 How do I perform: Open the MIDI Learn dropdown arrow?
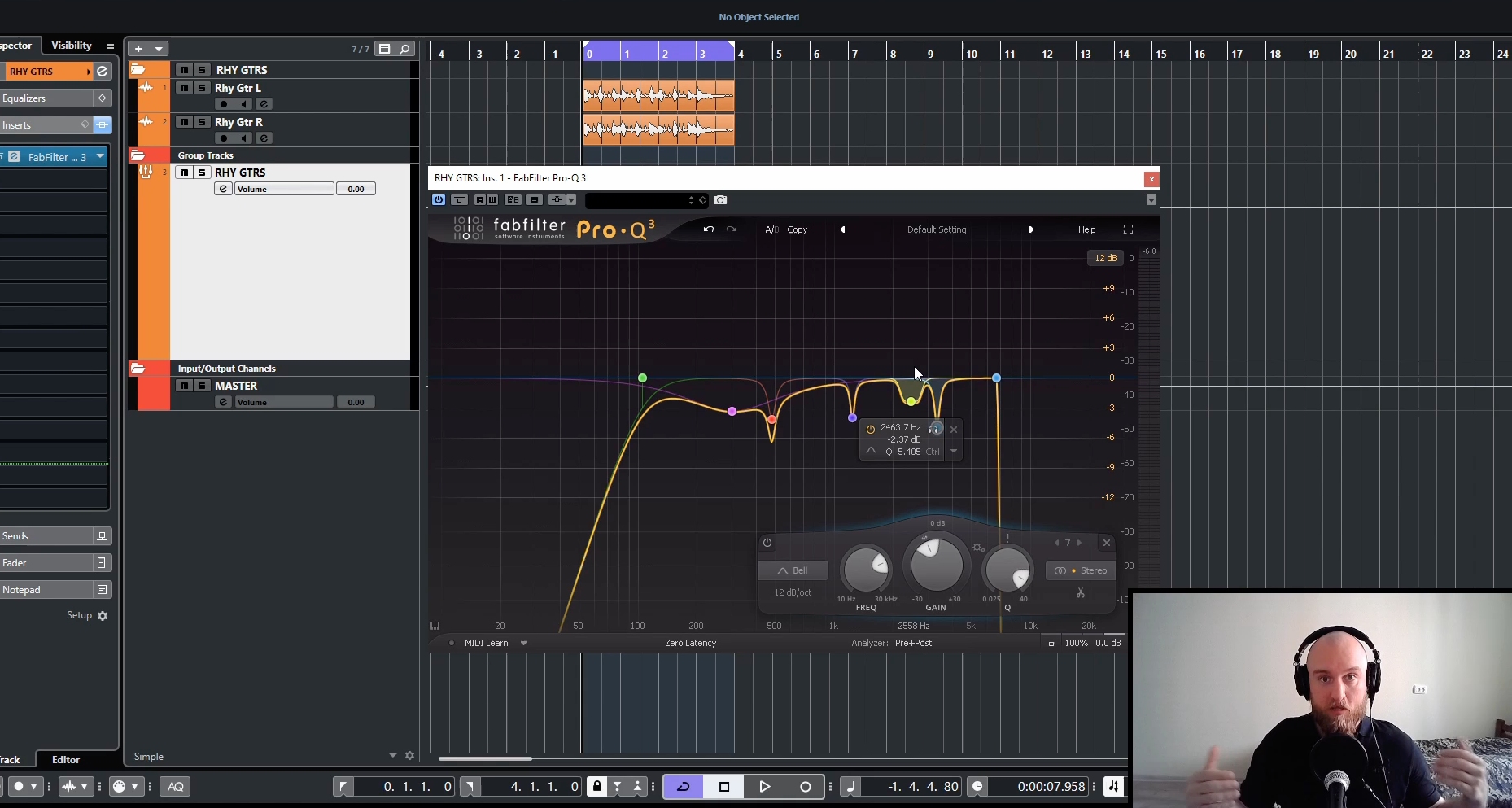[x=523, y=643]
